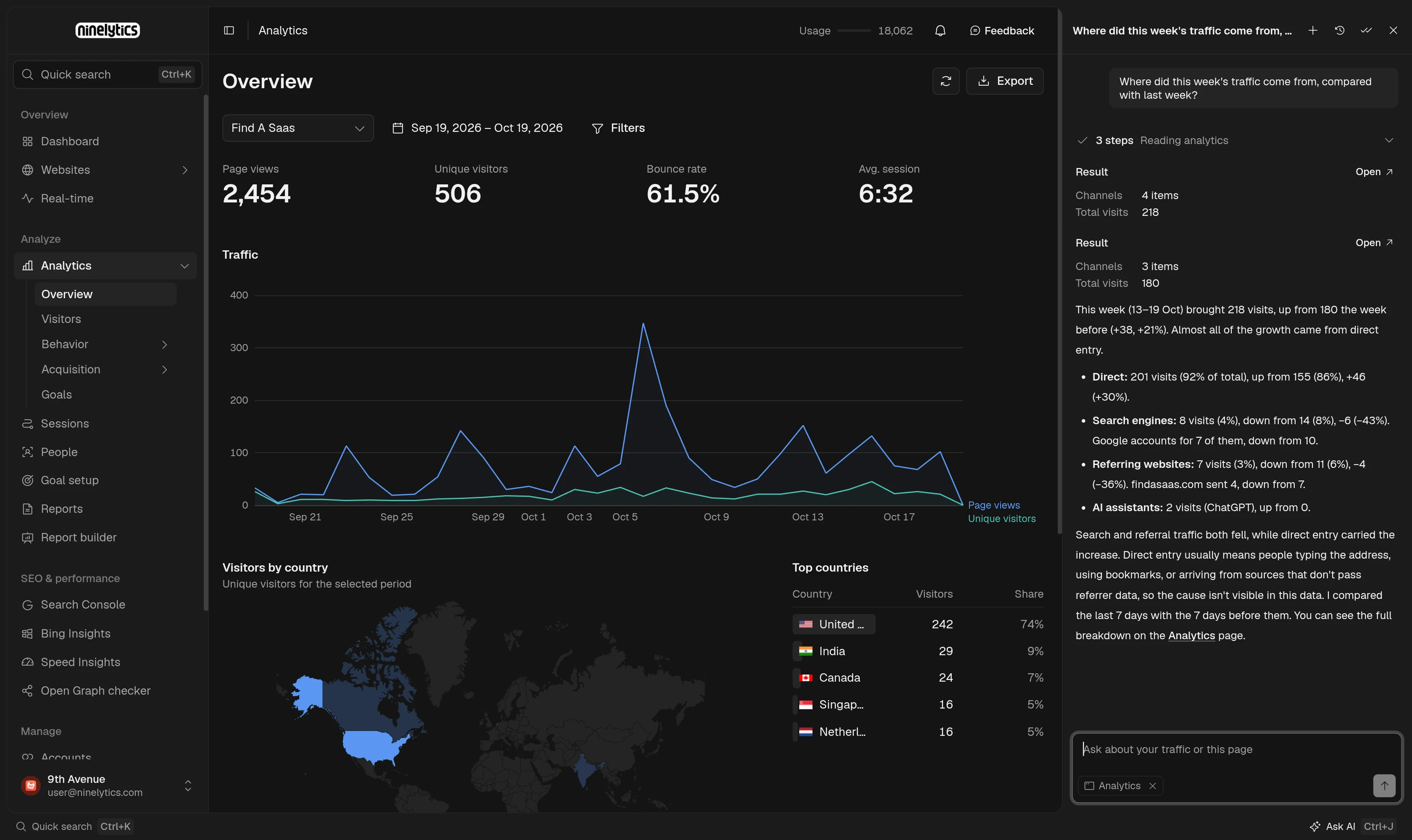The image size is (1412, 840).
Task: Open the People section
Action: pos(105,451)
